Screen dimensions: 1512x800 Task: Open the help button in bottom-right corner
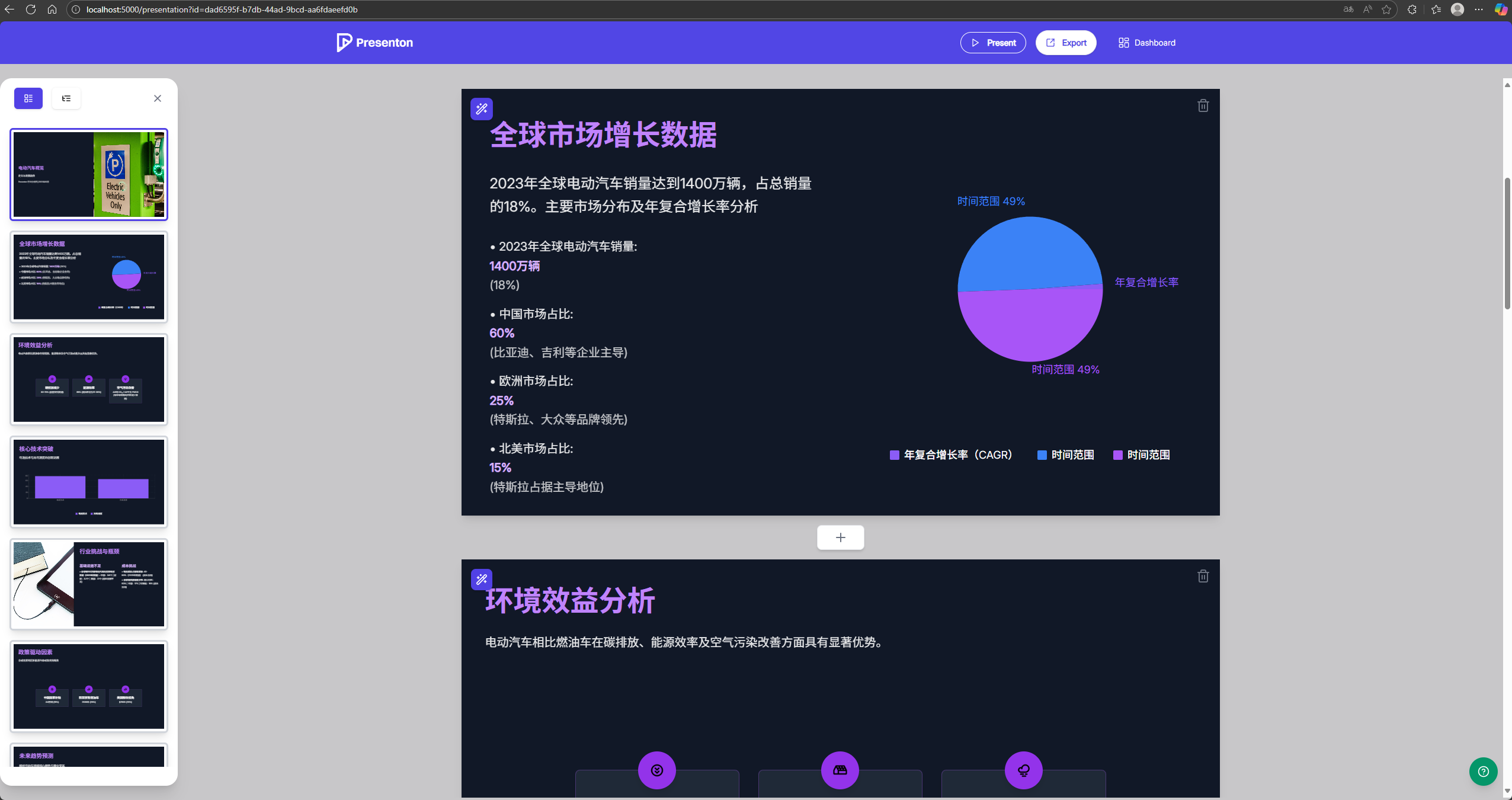(1483, 771)
